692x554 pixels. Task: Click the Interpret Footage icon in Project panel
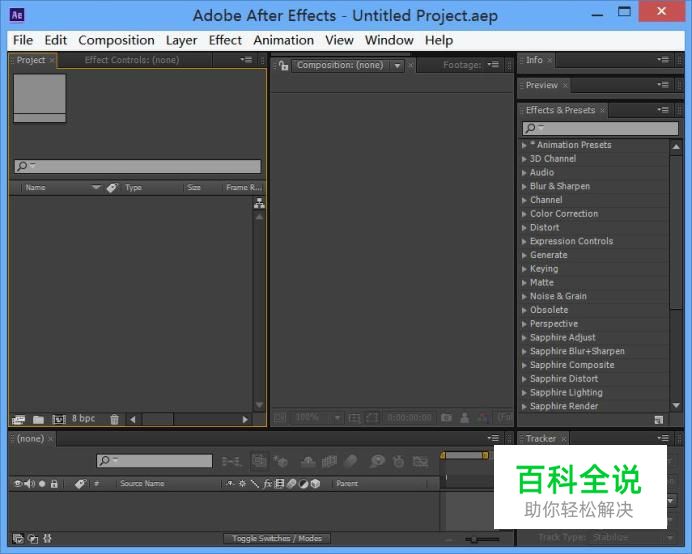point(18,419)
